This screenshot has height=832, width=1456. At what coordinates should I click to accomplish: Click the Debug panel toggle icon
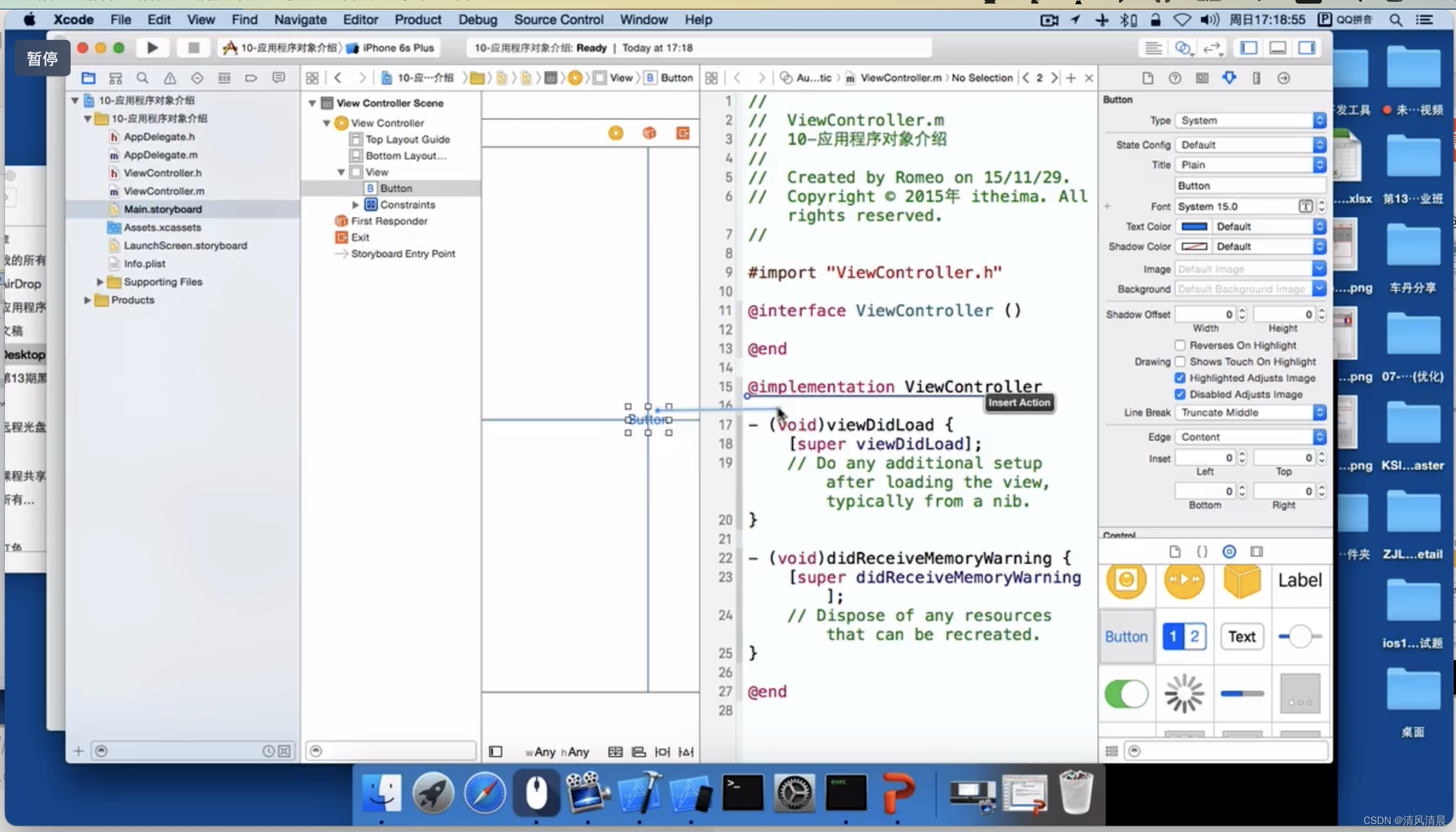(1279, 47)
